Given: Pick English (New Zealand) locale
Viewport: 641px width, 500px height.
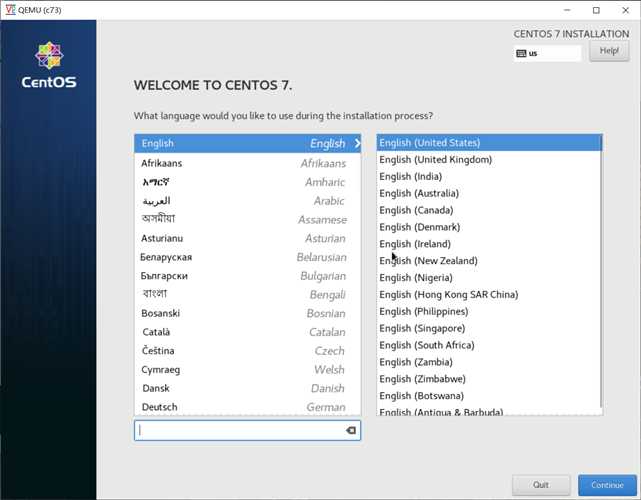Looking at the screenshot, I should coord(489,261).
